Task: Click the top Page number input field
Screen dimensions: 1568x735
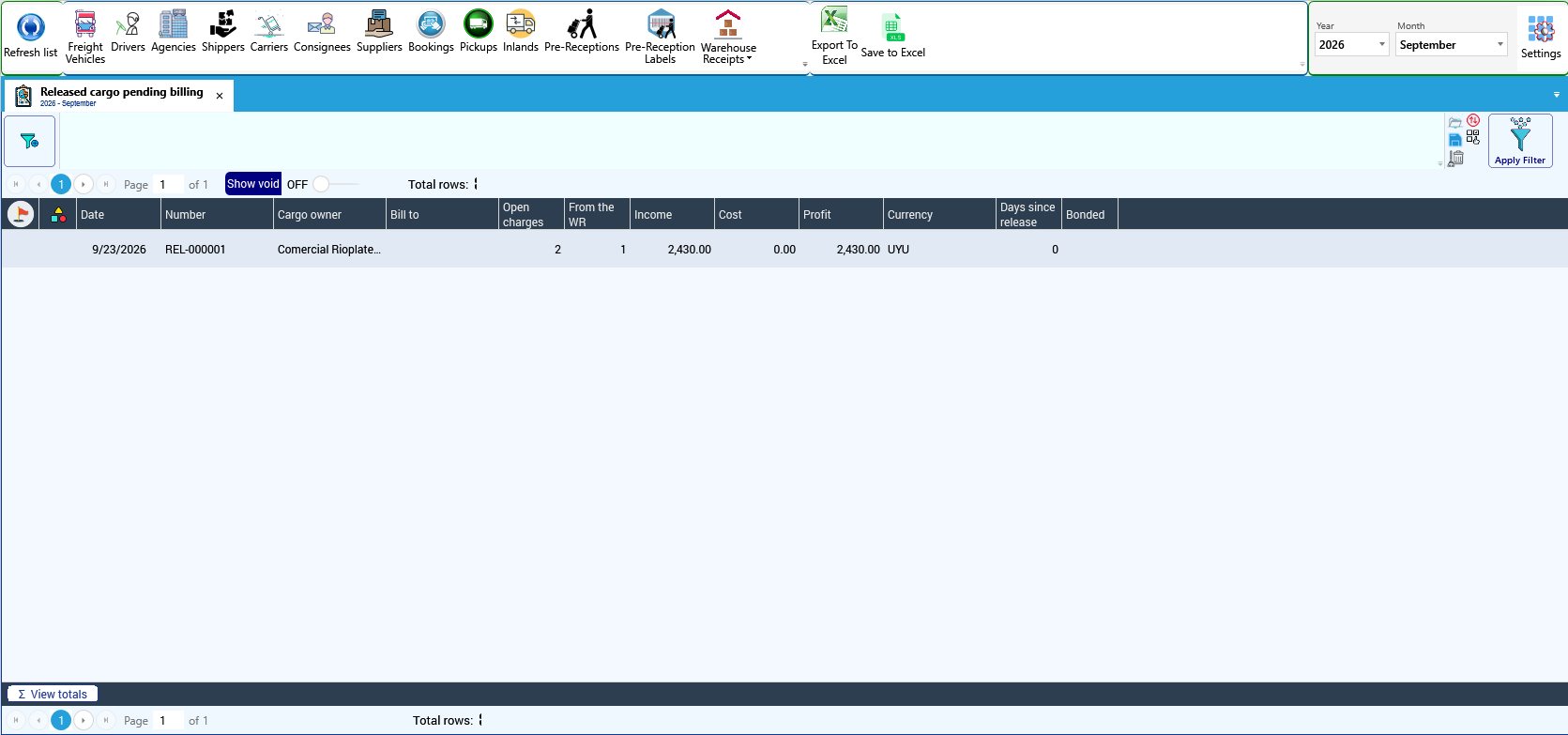Action: pyautogui.click(x=169, y=184)
